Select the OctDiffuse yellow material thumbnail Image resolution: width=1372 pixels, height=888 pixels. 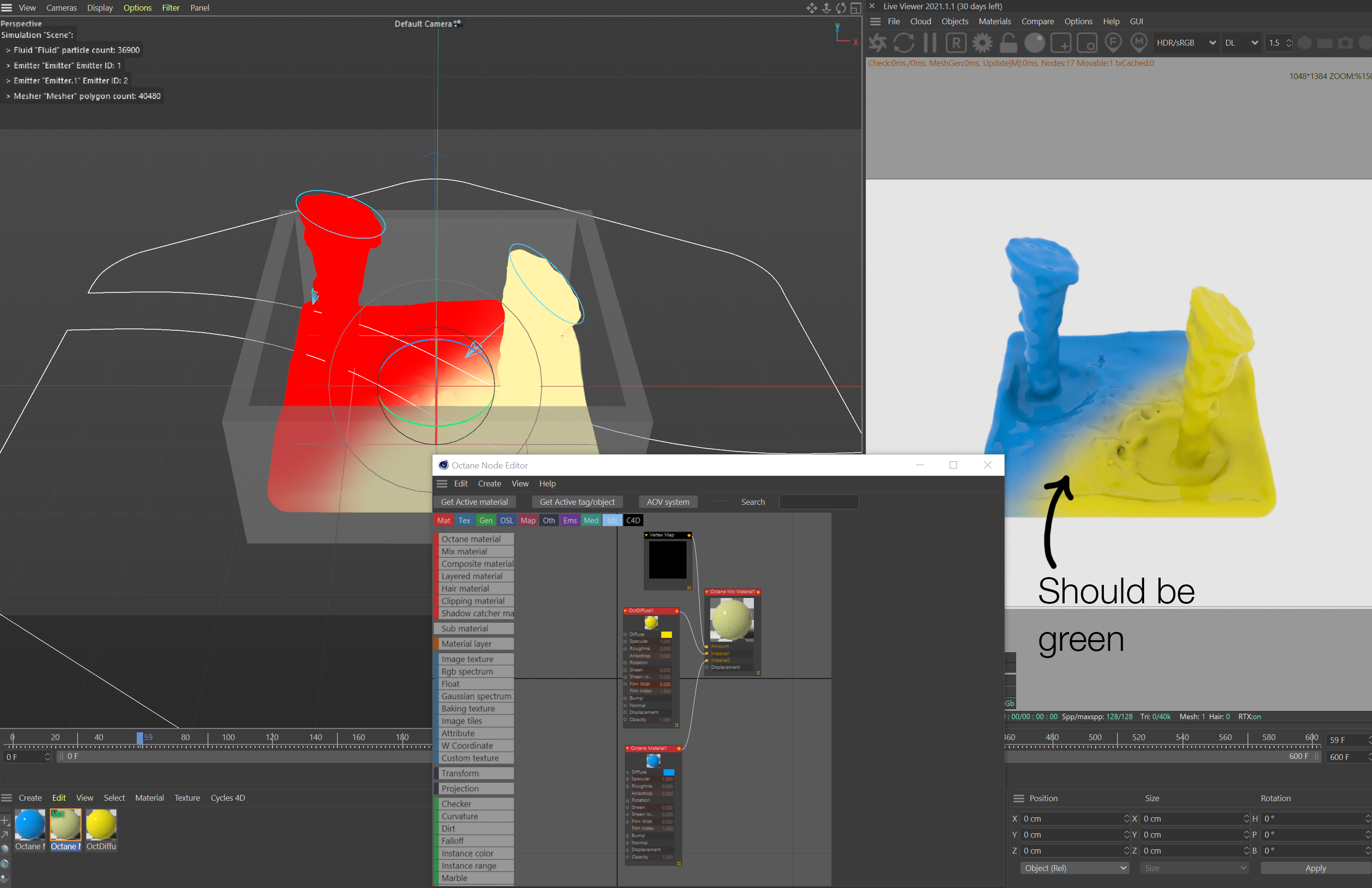click(x=101, y=825)
